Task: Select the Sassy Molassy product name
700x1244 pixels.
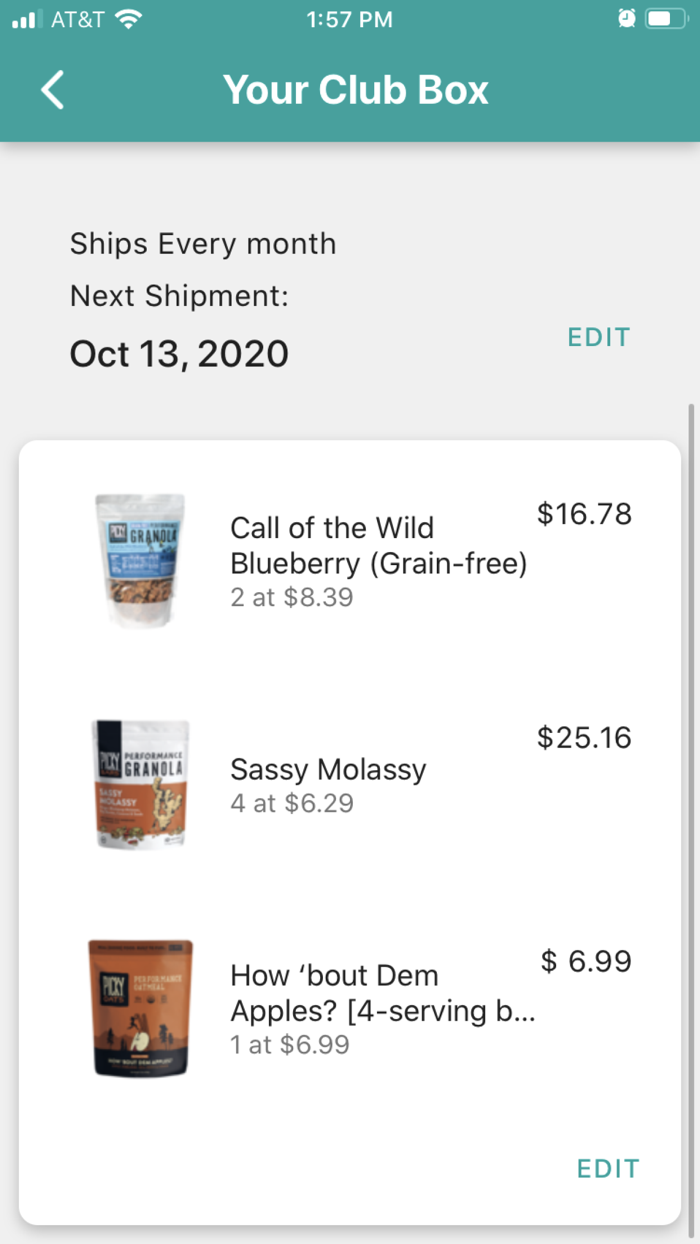Action: point(328,769)
